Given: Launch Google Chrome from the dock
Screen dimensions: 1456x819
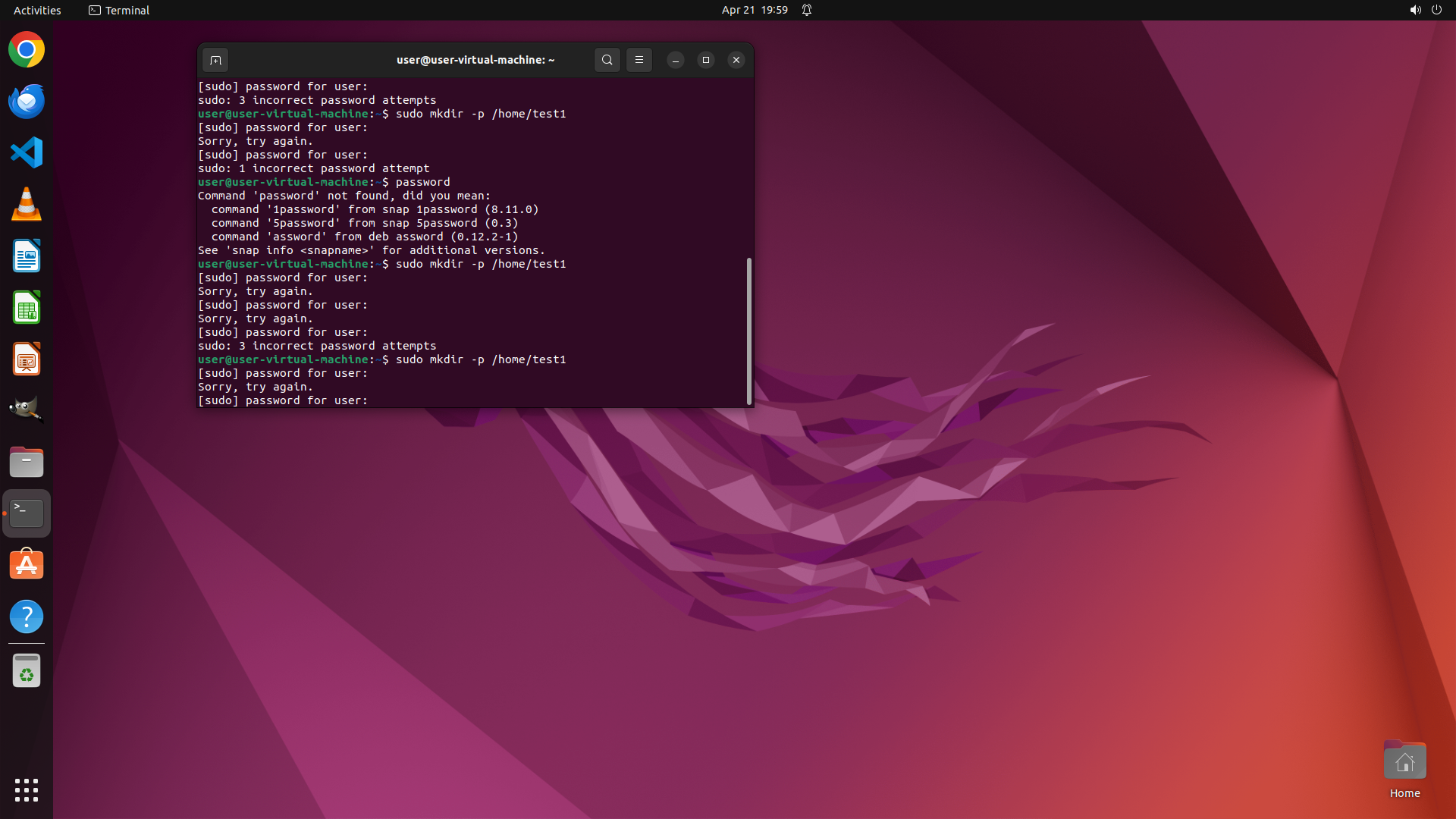Looking at the screenshot, I should coord(27,50).
